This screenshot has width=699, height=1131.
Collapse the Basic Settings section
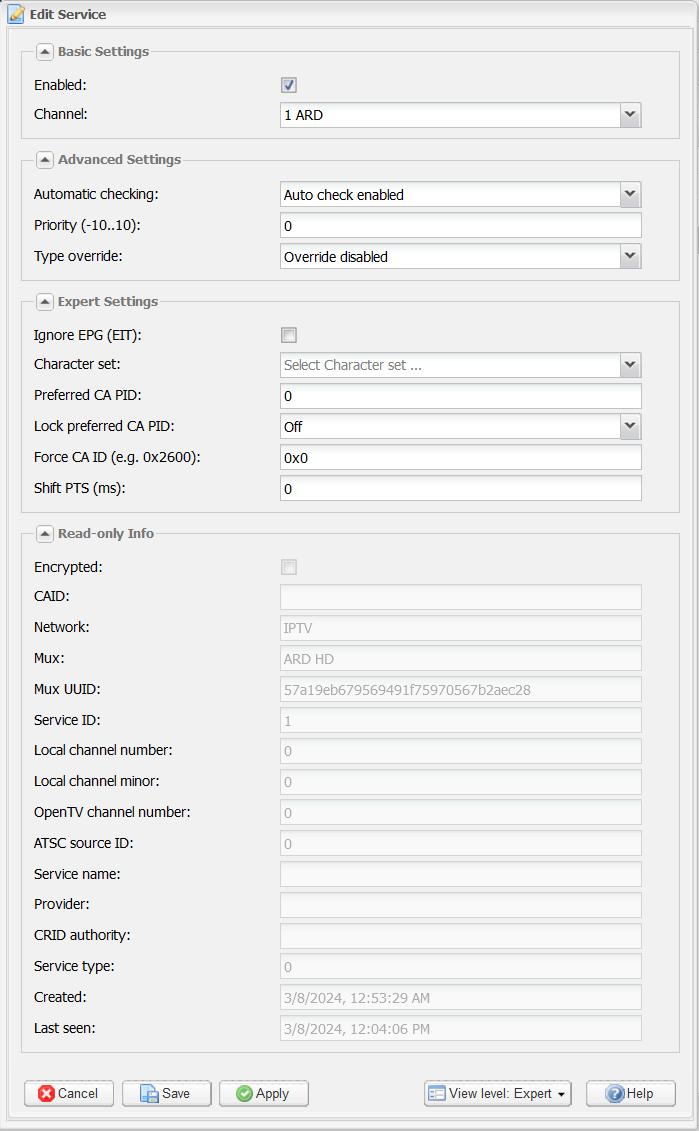(45, 52)
